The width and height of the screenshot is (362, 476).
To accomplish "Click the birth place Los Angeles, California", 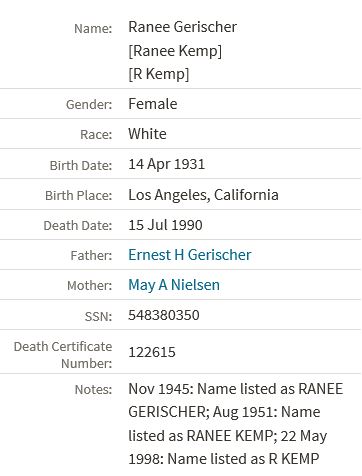I will point(203,195).
